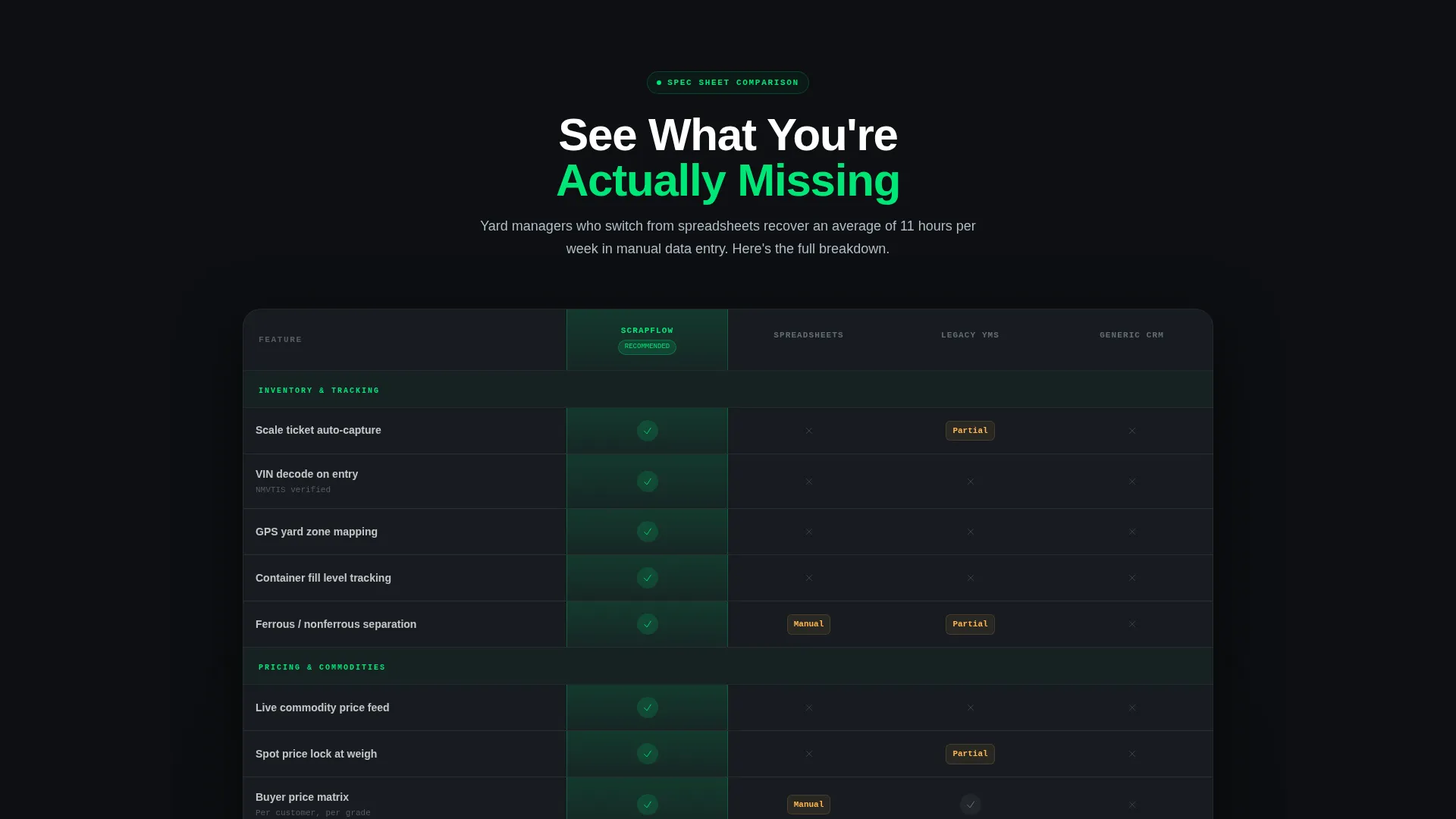This screenshot has height=819, width=1456.
Task: Click Partial badge for Ferrous / nonferrous separation
Action: [x=970, y=624]
